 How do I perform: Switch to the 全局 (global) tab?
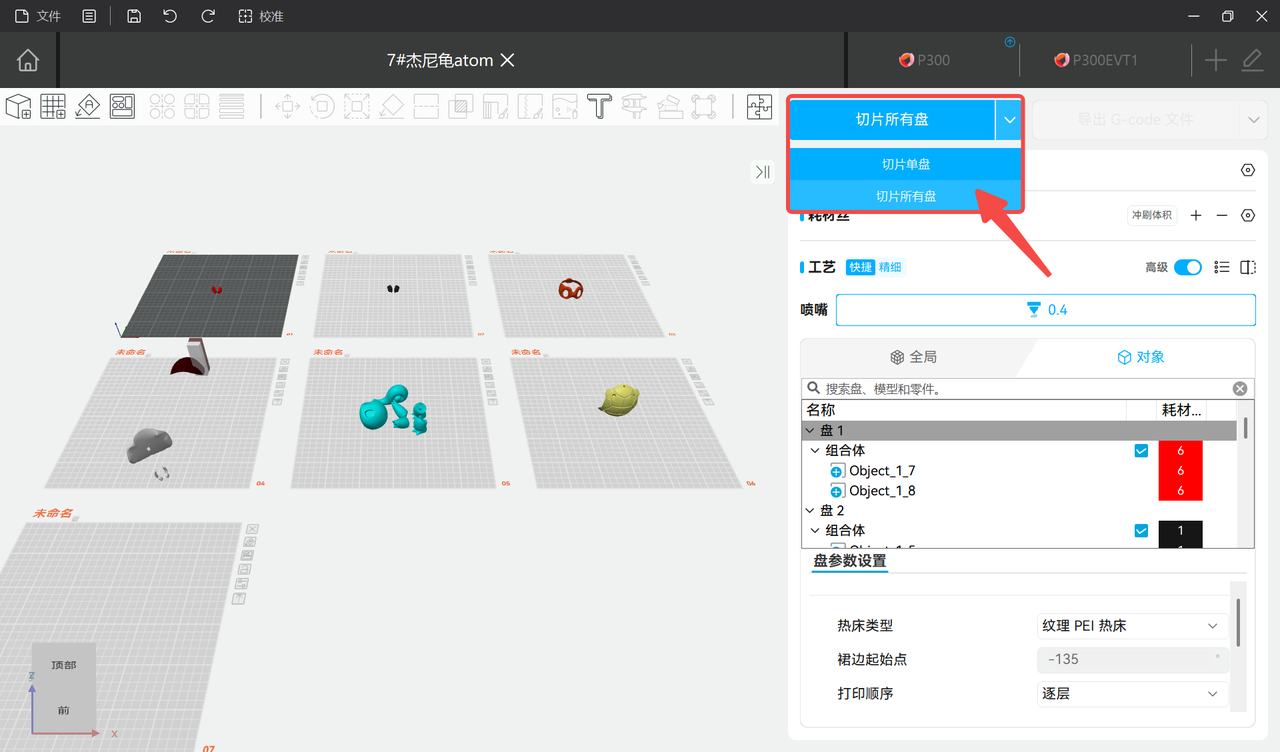click(914, 357)
